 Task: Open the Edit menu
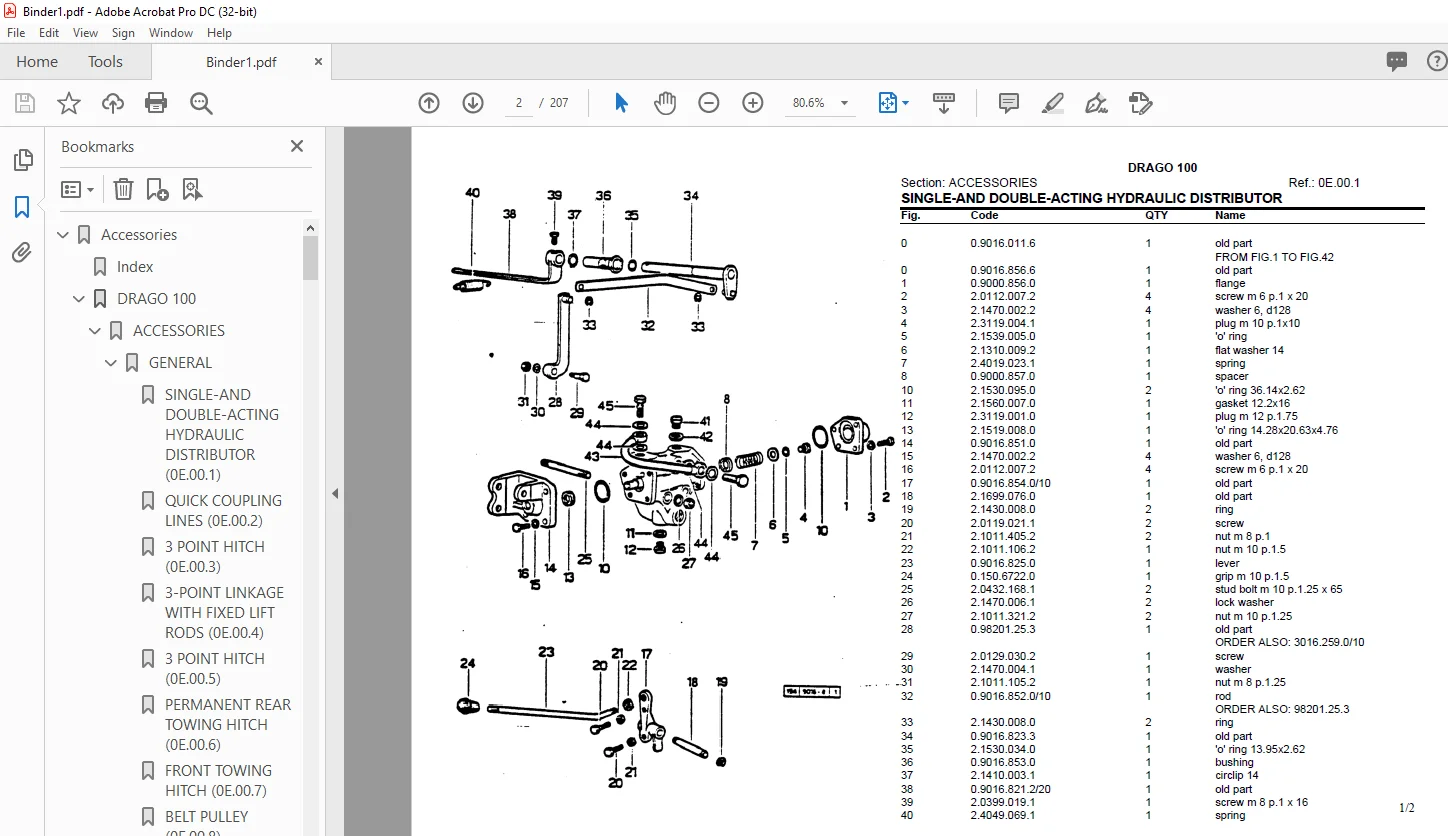tap(49, 33)
